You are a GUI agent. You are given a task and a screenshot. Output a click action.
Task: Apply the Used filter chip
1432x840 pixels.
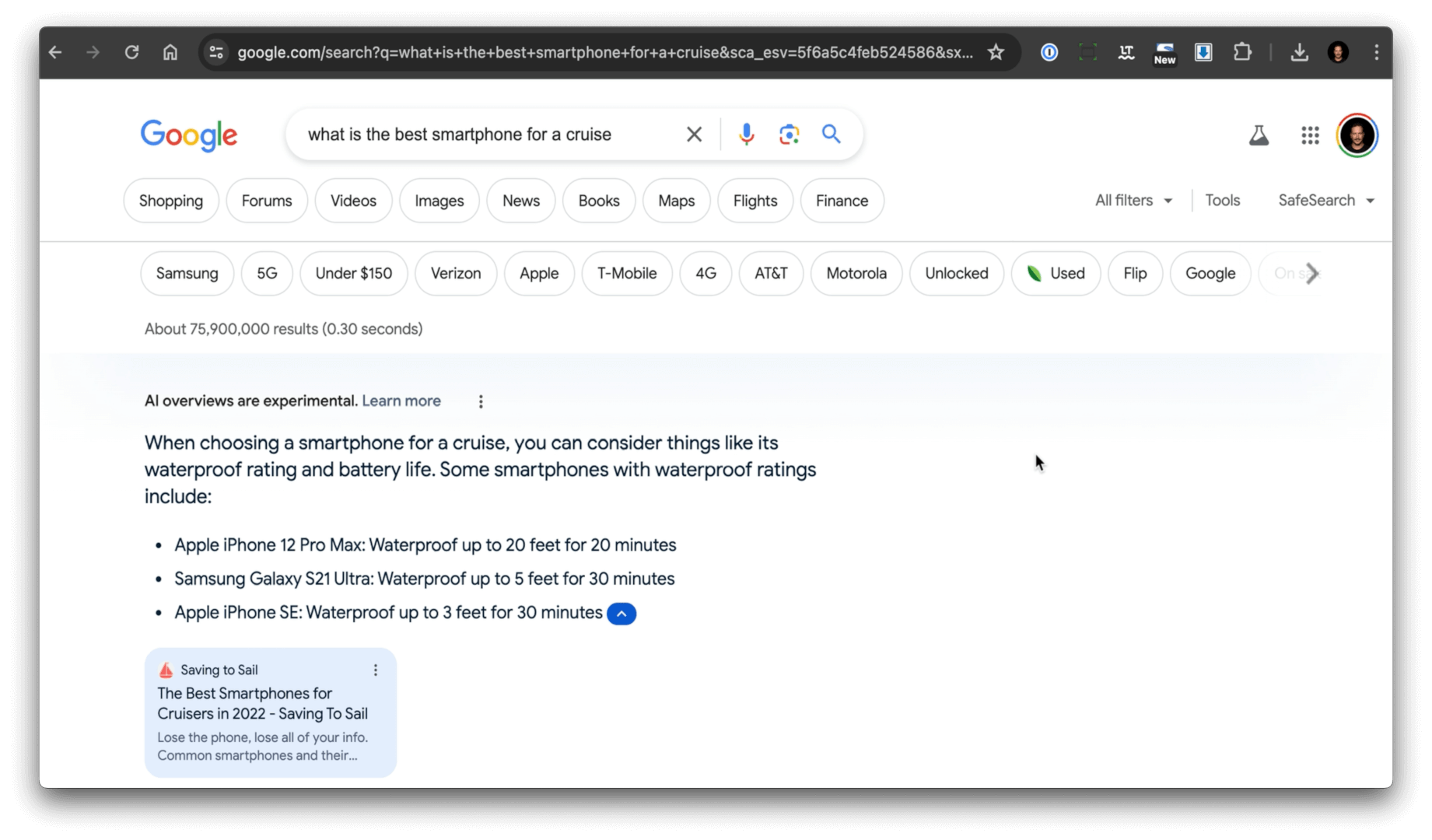click(1056, 274)
